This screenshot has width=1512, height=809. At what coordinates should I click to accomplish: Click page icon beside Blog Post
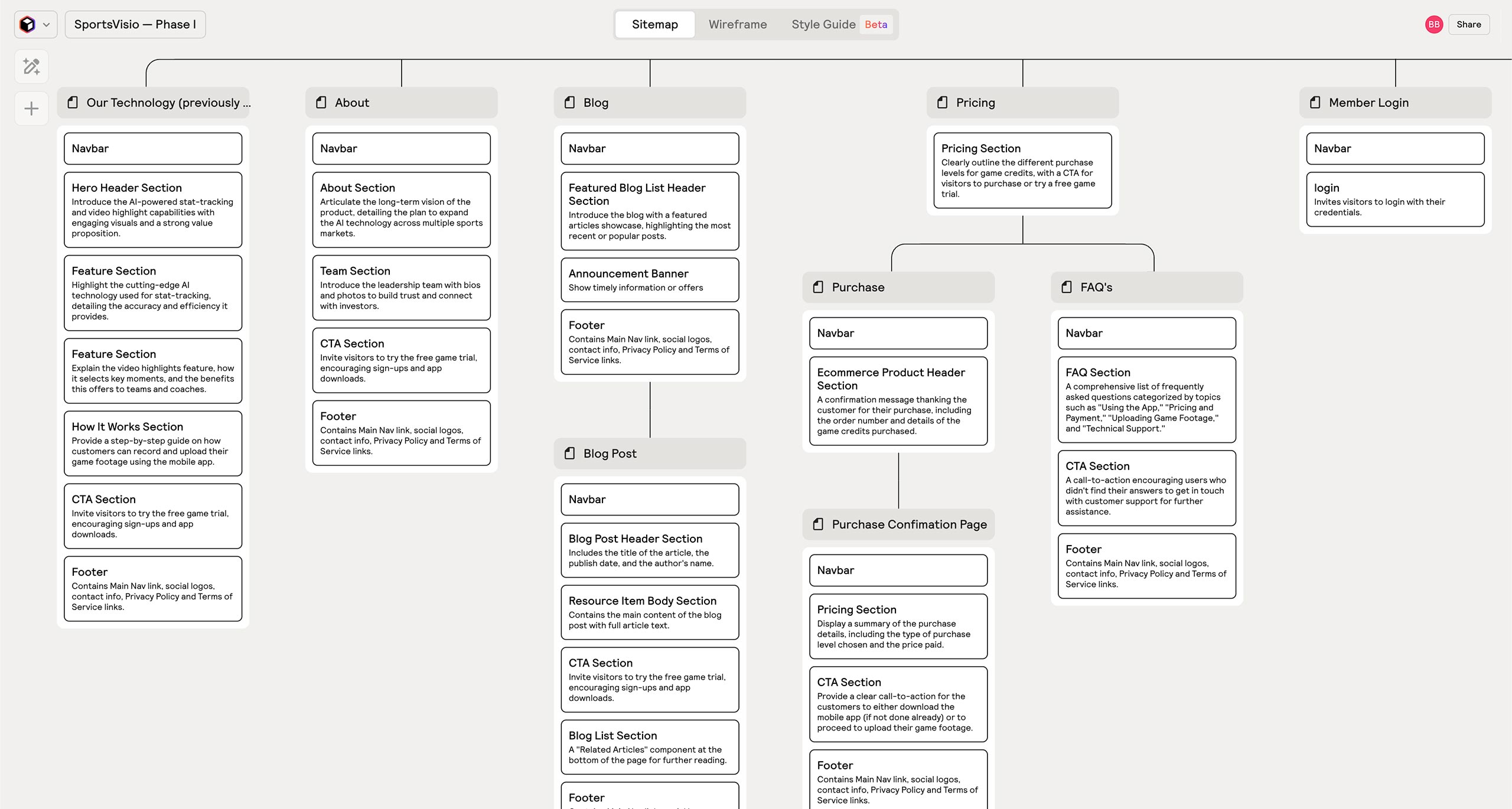[x=570, y=454]
